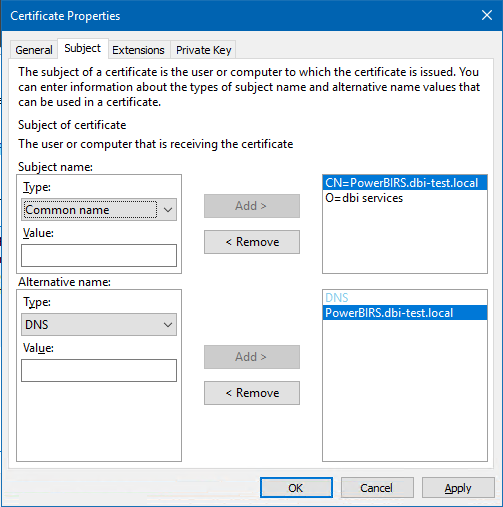This screenshot has height=507, width=503.
Task: Close the Certificate Properties dialog
Action: [x=487, y=15]
